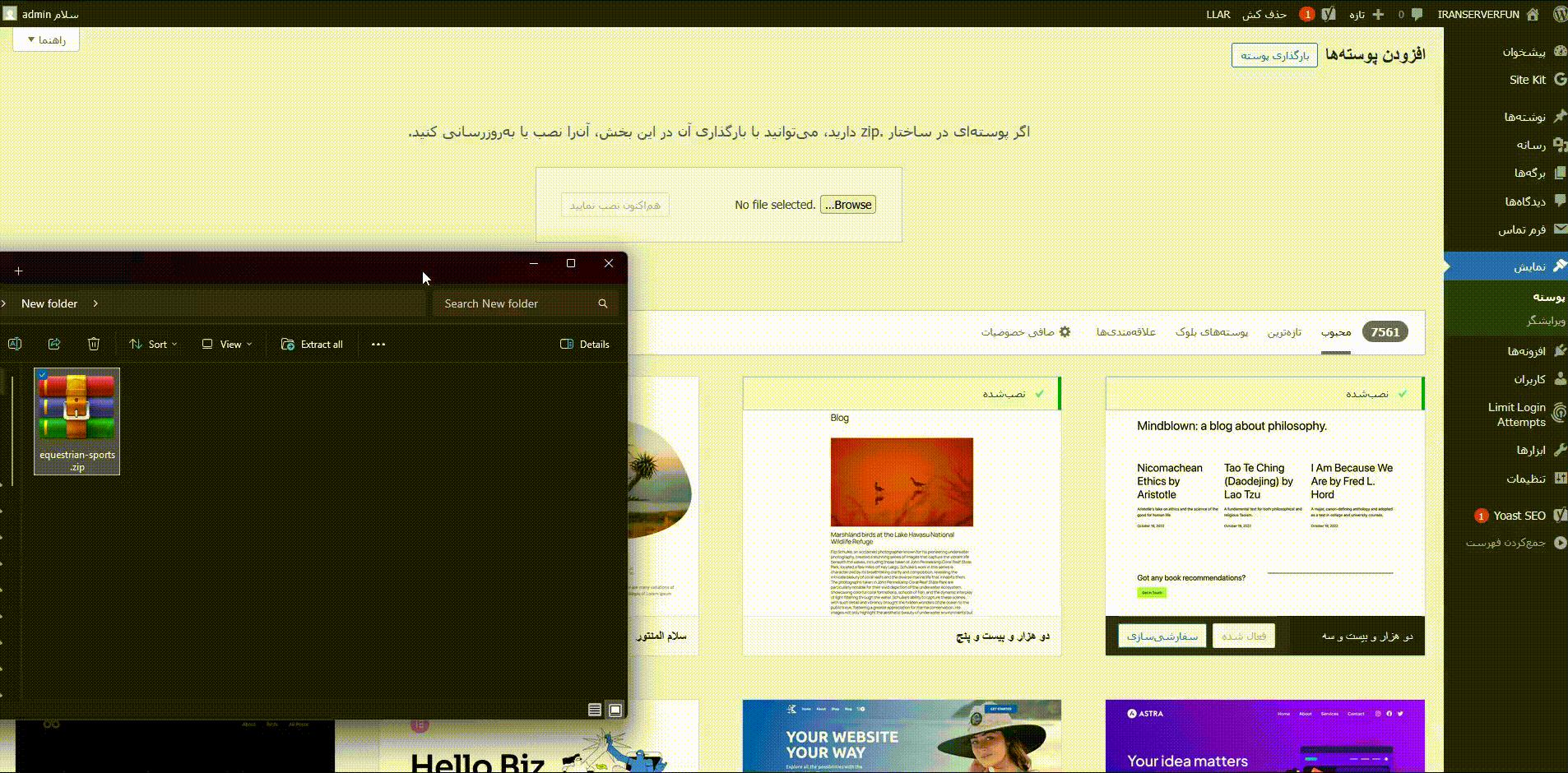Select Extract all in the Explorer toolbar
The height and width of the screenshot is (773, 1568).
312,344
